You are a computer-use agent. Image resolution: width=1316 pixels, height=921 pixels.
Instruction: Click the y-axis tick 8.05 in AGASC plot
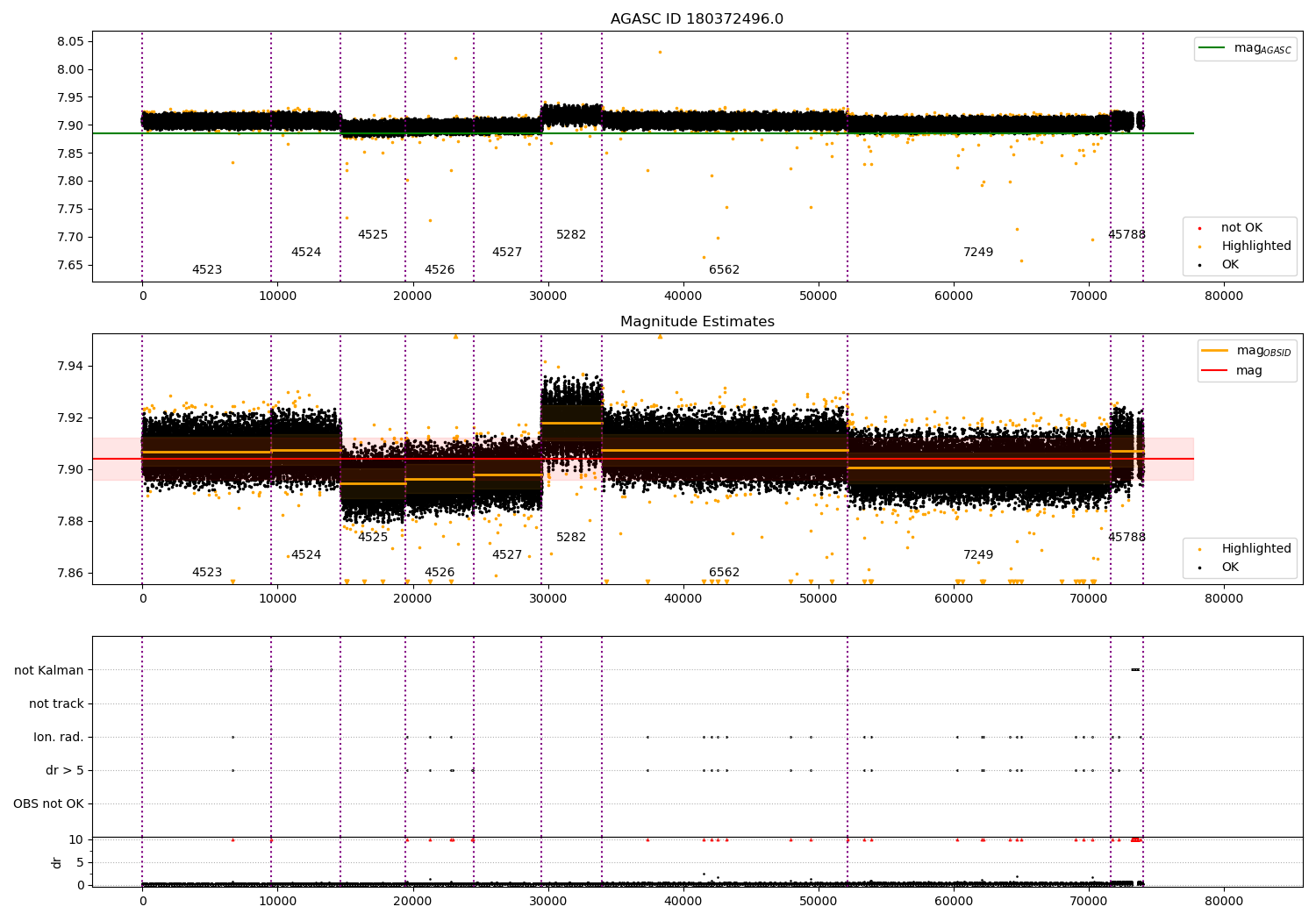click(x=71, y=42)
